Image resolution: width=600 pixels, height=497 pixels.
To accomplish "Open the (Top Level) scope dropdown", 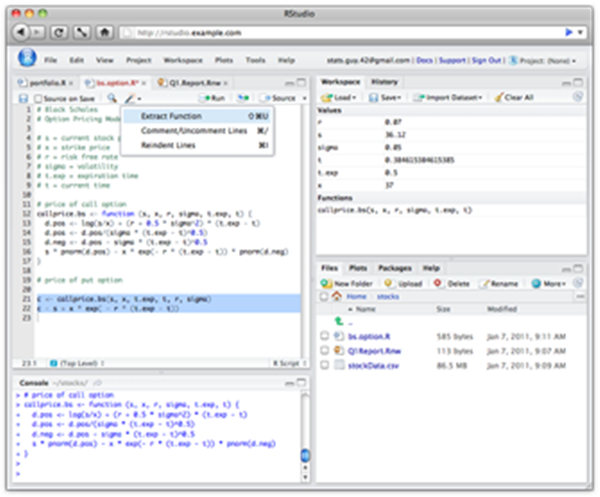I will coord(78,363).
